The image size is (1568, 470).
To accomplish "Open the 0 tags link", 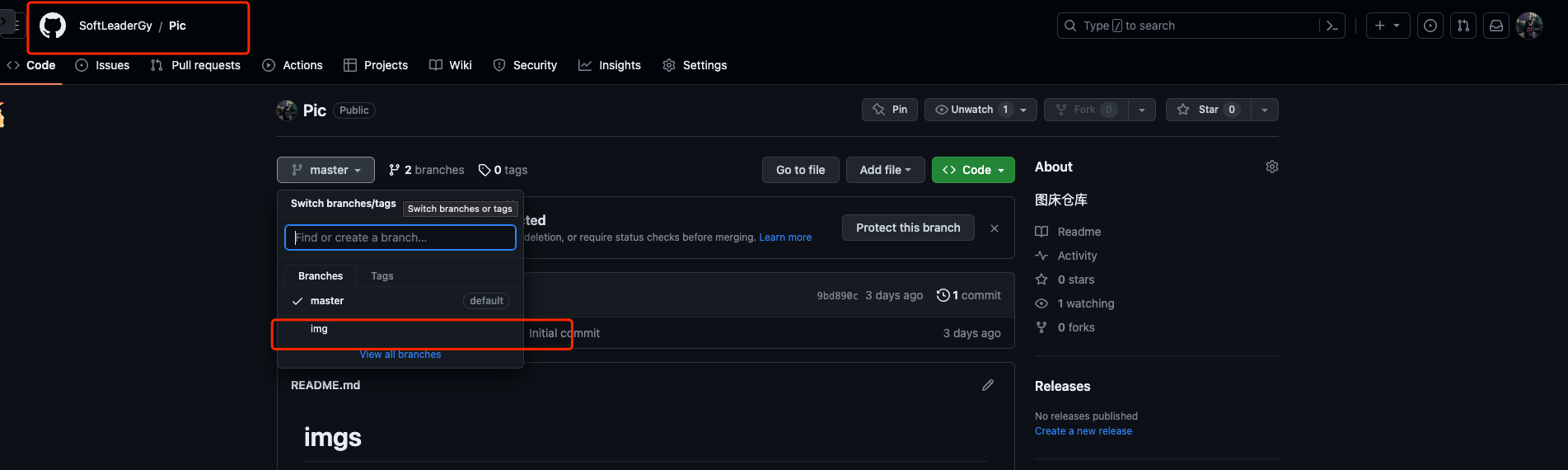I will tap(503, 170).
